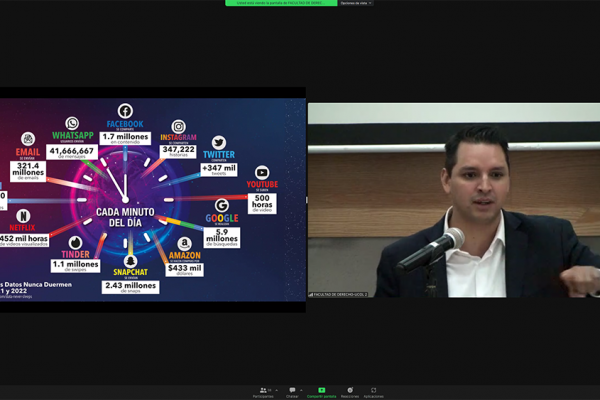This screenshot has height=400, width=600.
Task: Click the WhatsApp icon on the slide
Action: (x=72, y=124)
